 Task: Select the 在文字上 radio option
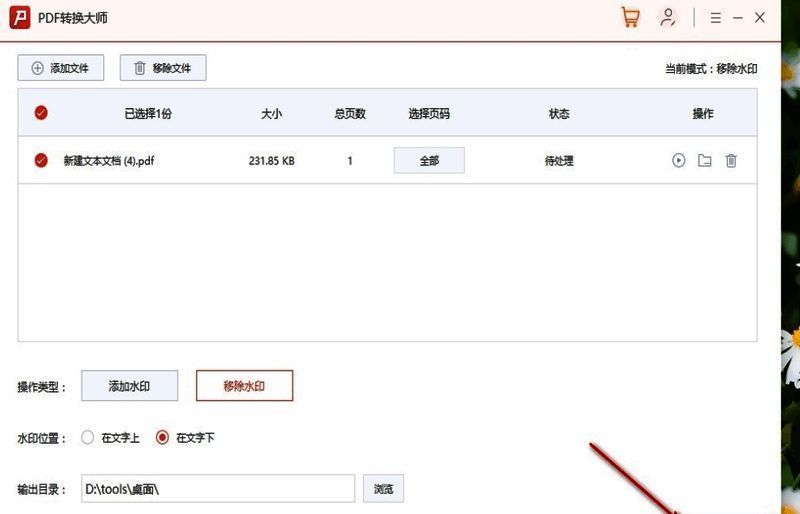coord(88,437)
